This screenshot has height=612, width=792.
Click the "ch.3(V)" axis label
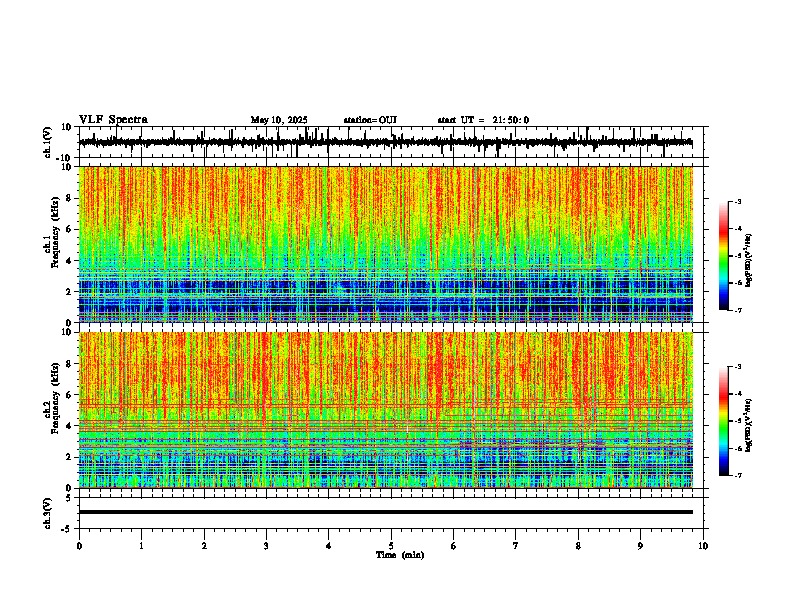click(48, 513)
